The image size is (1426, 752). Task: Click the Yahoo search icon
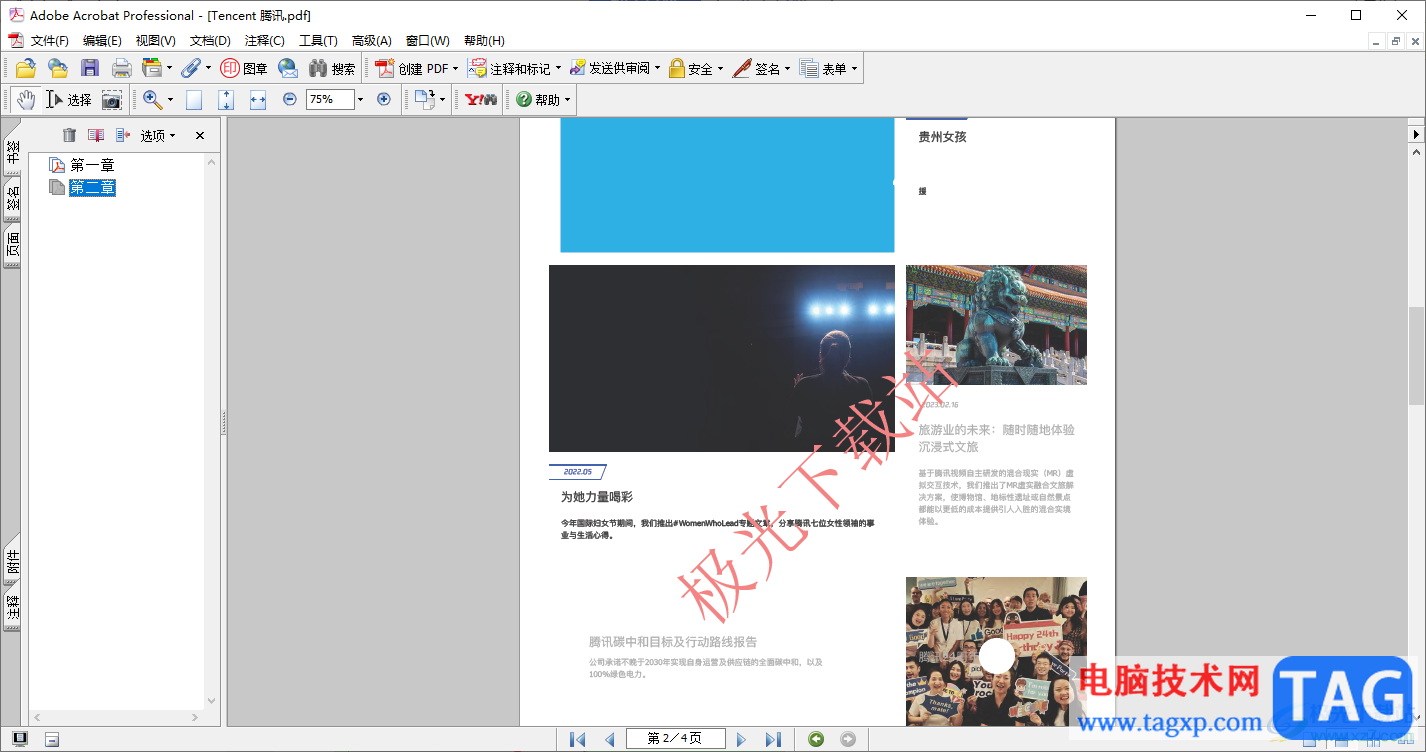coord(481,99)
